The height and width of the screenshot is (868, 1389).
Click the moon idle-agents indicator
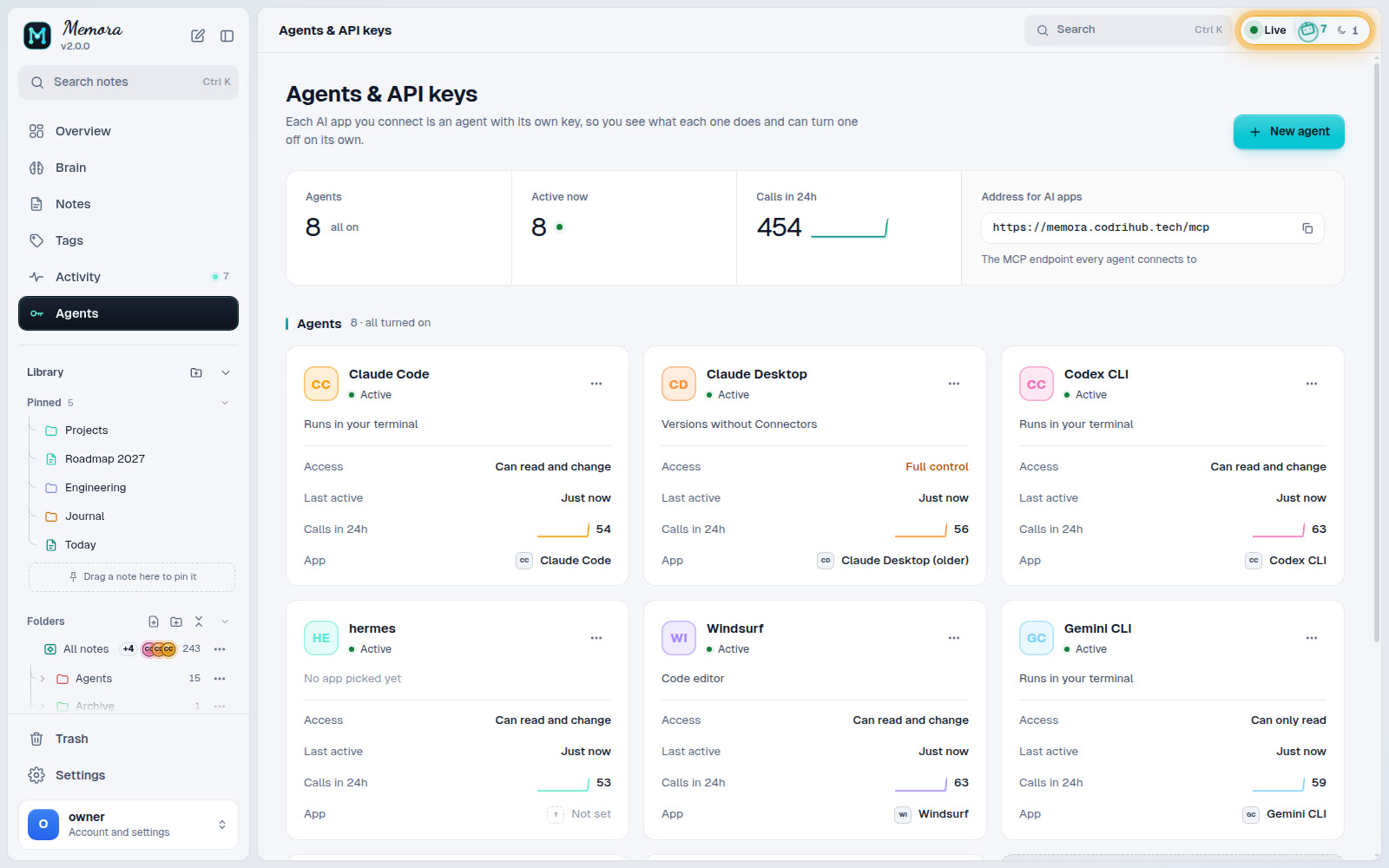(x=1342, y=30)
